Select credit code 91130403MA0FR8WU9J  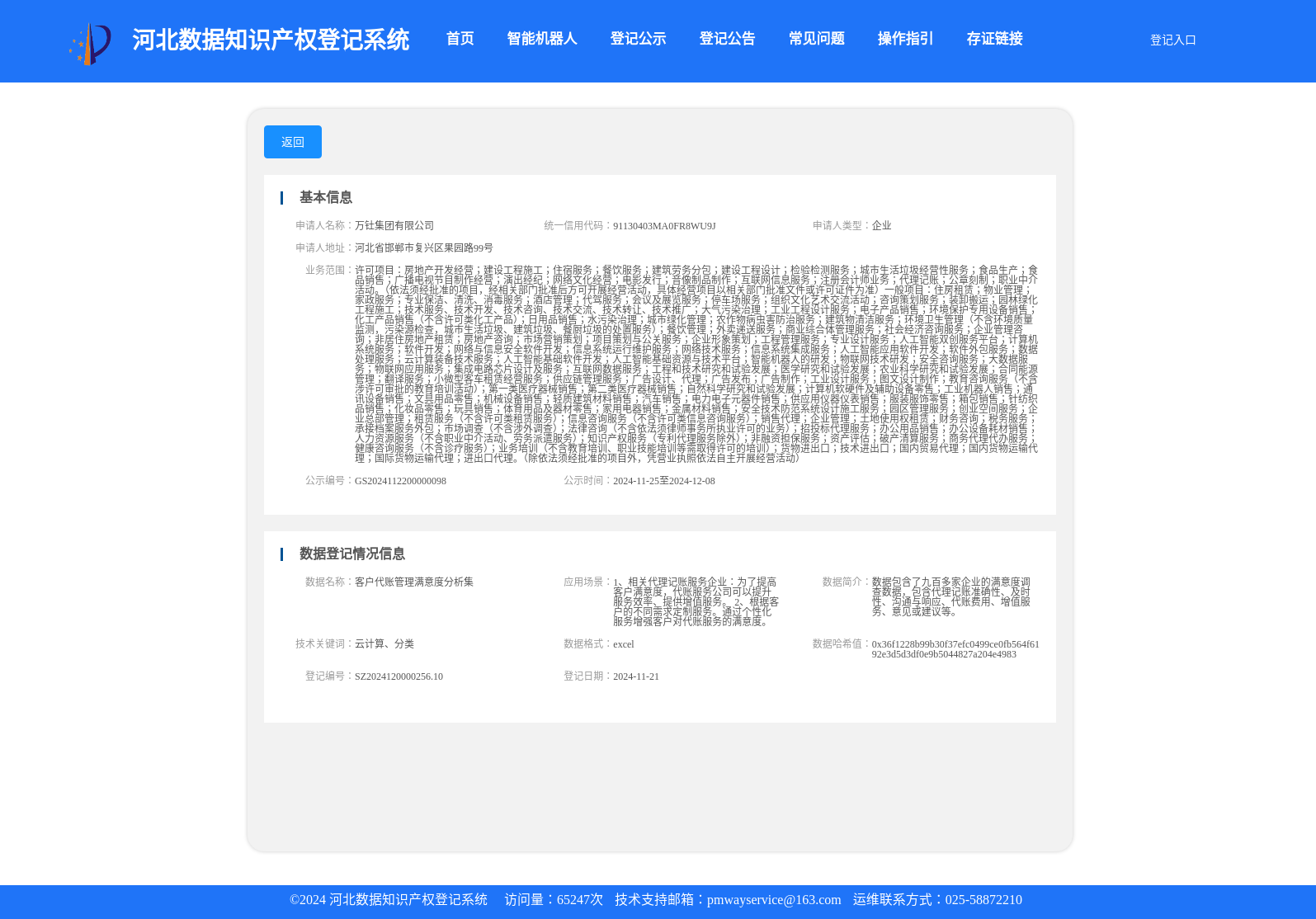[x=664, y=226]
